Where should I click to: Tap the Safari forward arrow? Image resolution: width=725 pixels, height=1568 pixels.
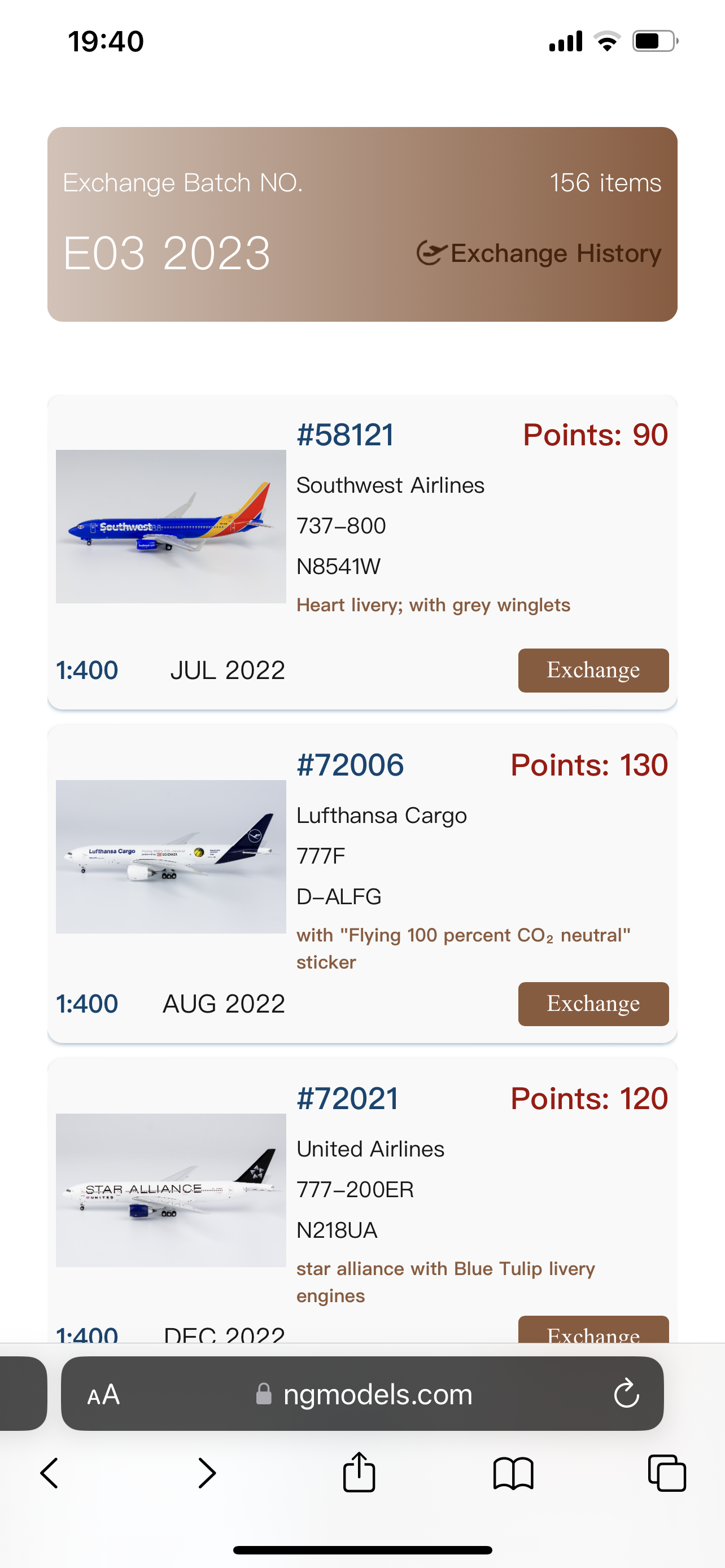[x=207, y=1473]
